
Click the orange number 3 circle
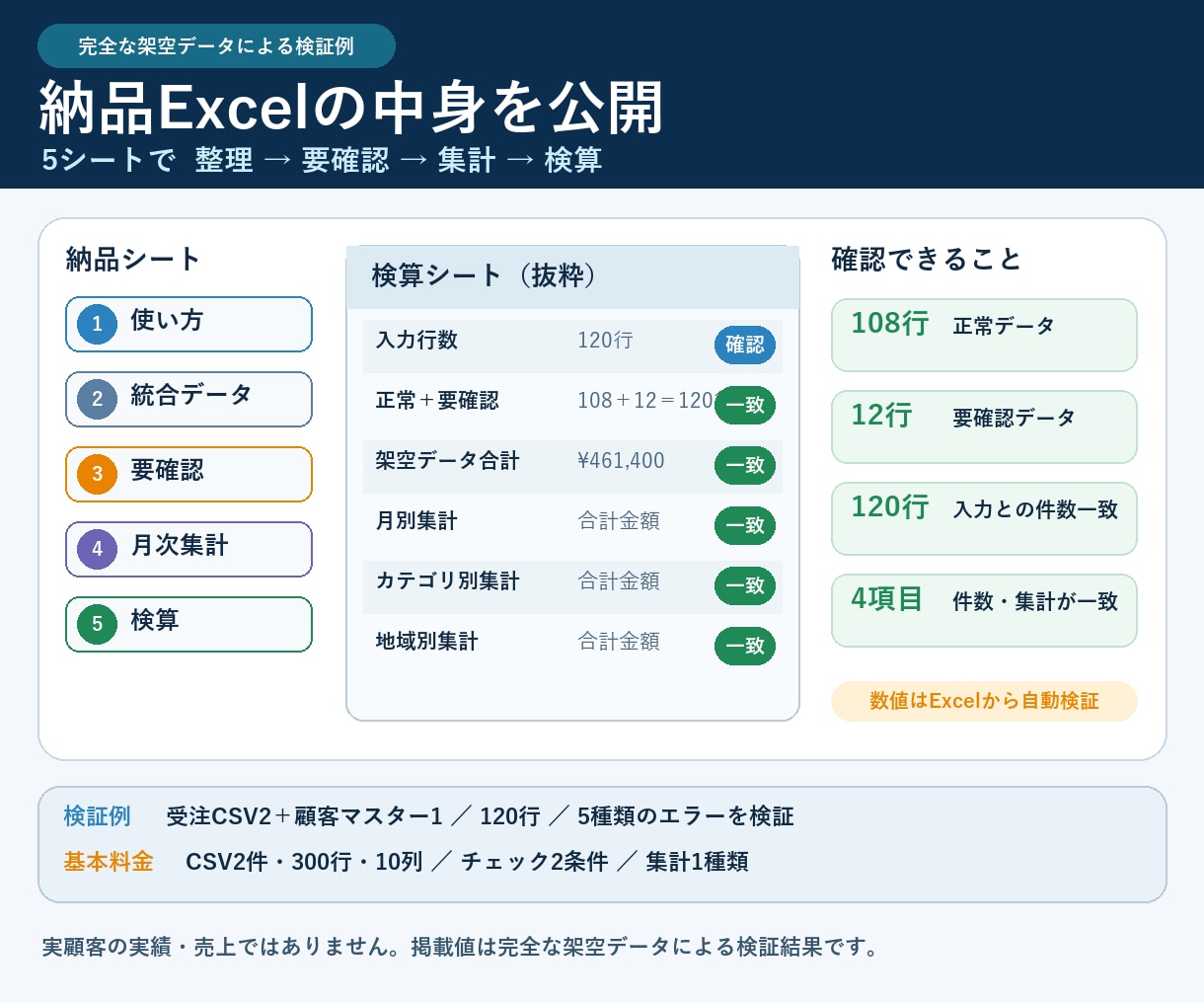click(x=97, y=474)
